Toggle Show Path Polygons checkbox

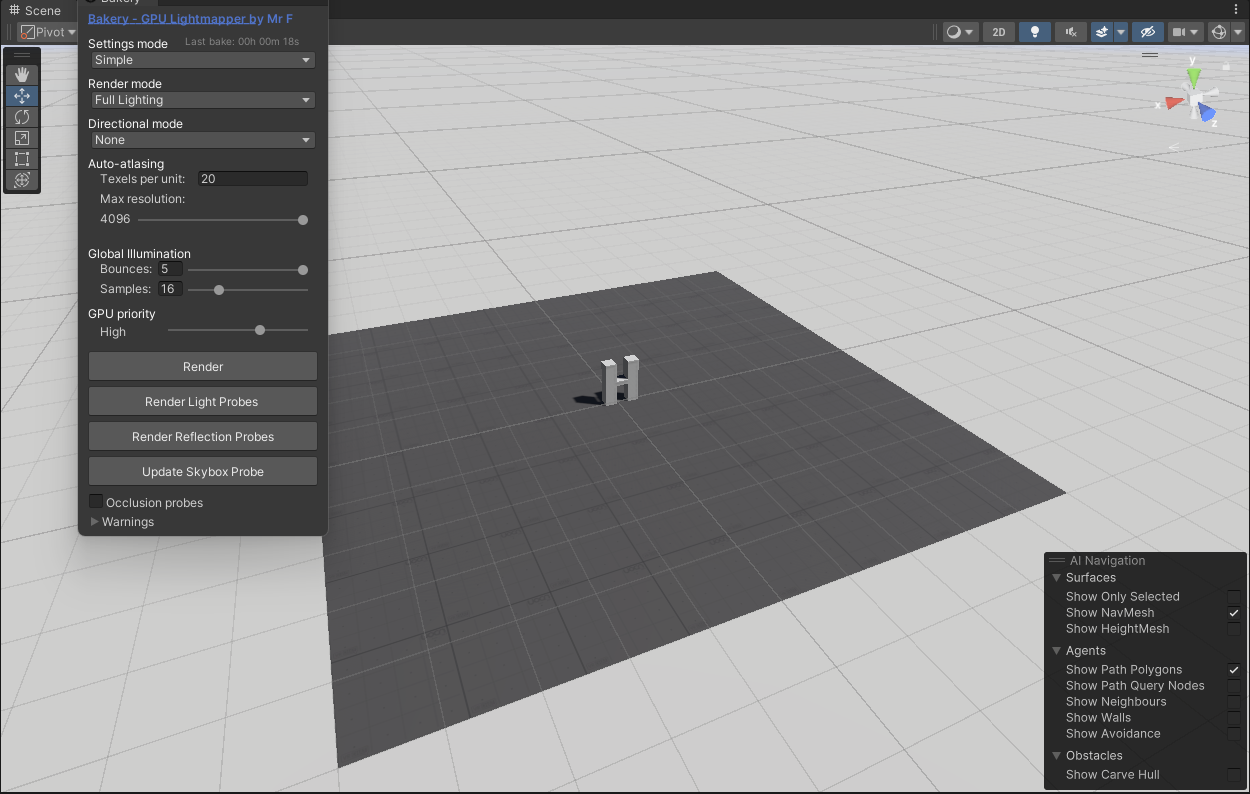(x=1234, y=670)
